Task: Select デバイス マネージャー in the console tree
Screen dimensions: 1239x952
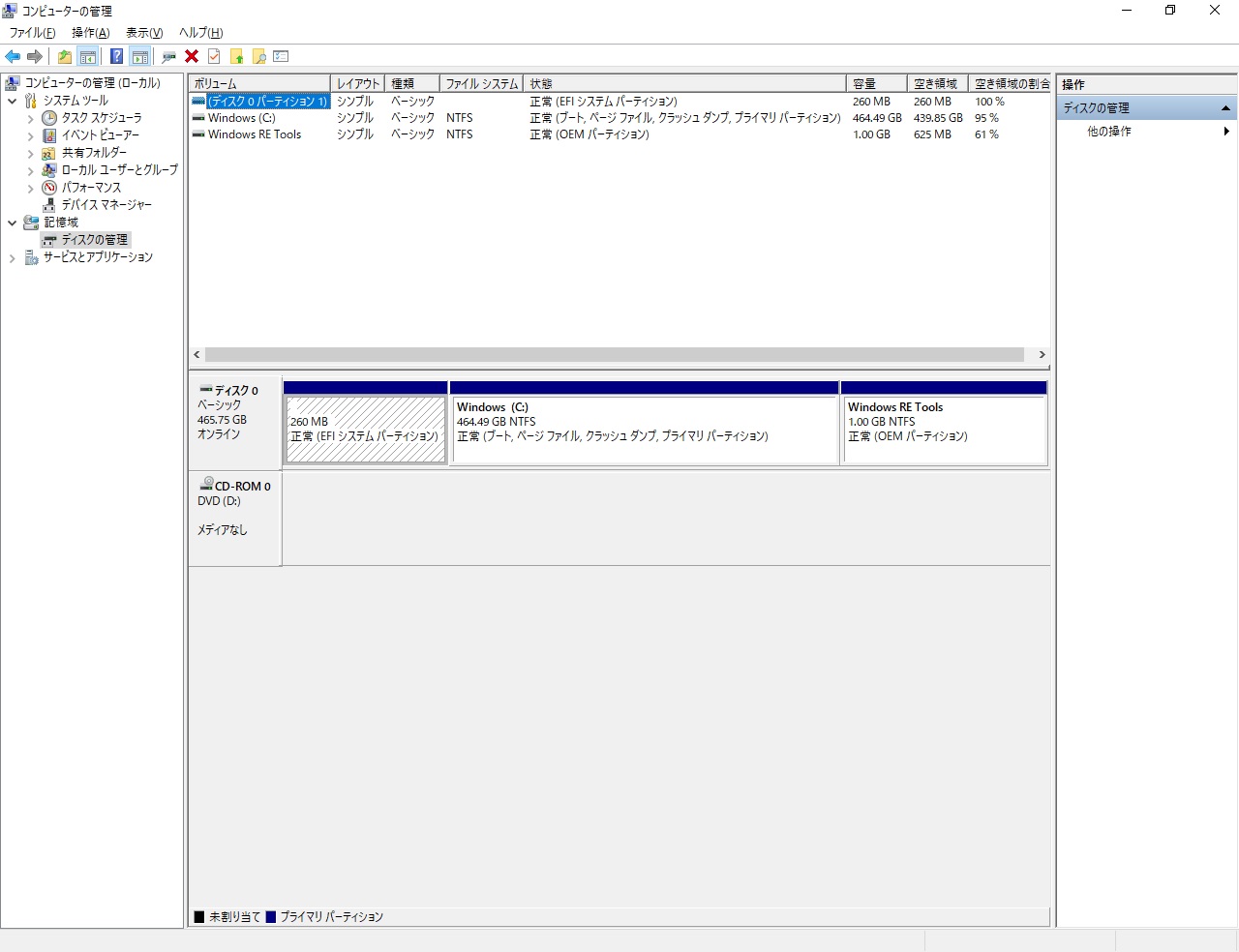Action: pos(107,204)
